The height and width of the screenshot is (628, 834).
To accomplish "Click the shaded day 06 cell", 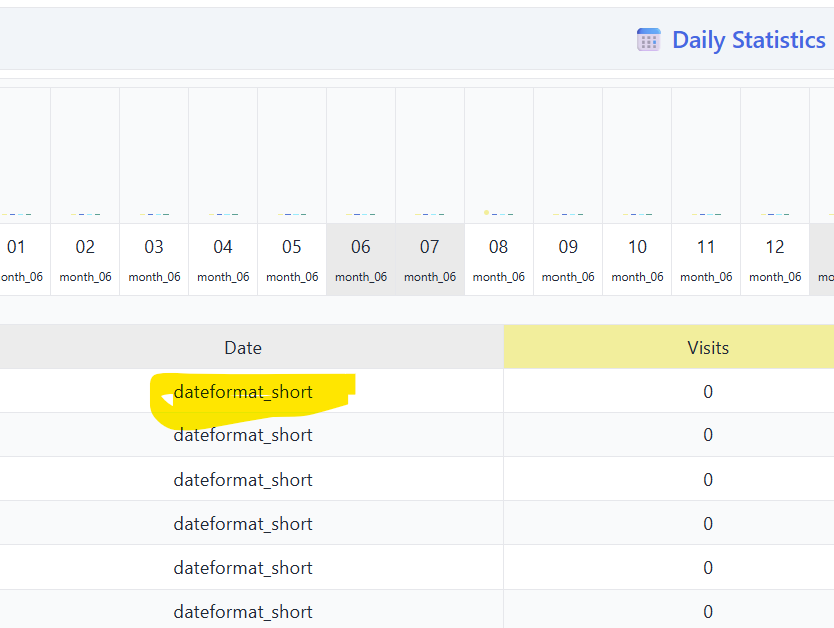I will [361, 259].
